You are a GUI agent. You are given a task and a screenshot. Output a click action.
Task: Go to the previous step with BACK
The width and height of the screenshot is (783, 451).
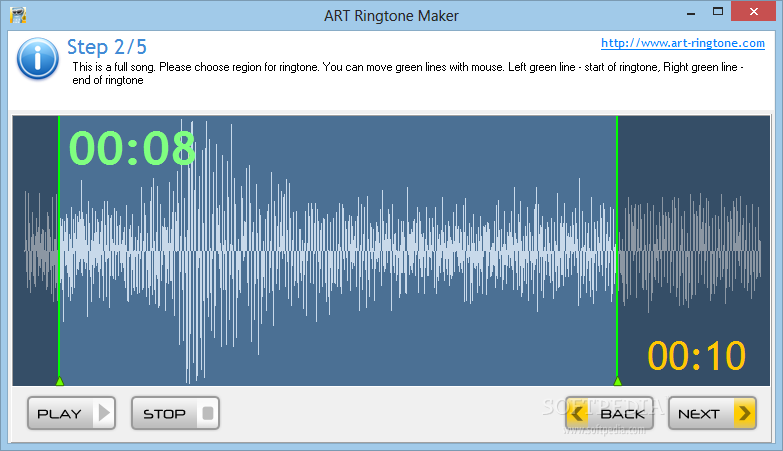click(609, 413)
